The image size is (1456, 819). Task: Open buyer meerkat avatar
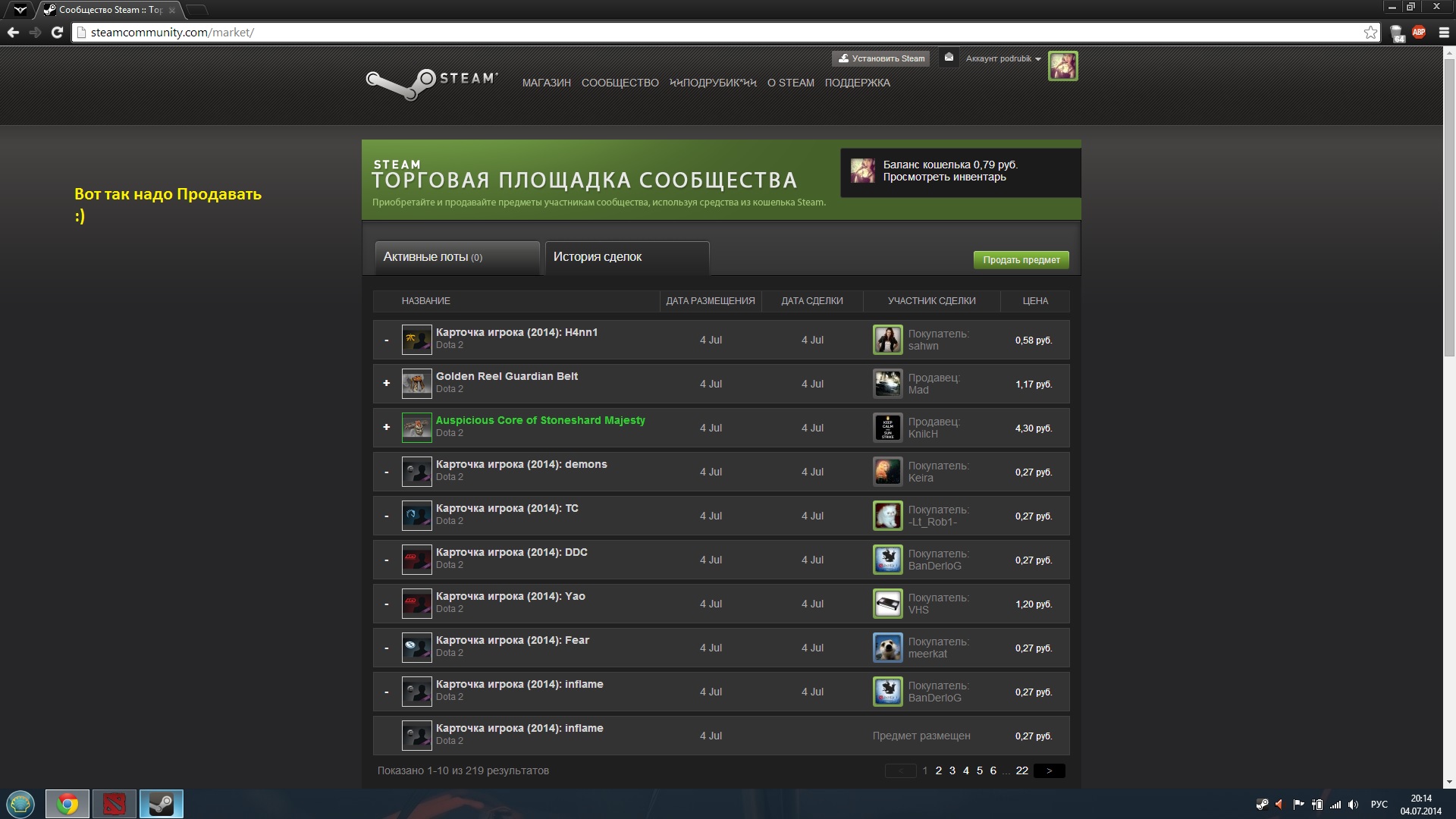coord(887,648)
